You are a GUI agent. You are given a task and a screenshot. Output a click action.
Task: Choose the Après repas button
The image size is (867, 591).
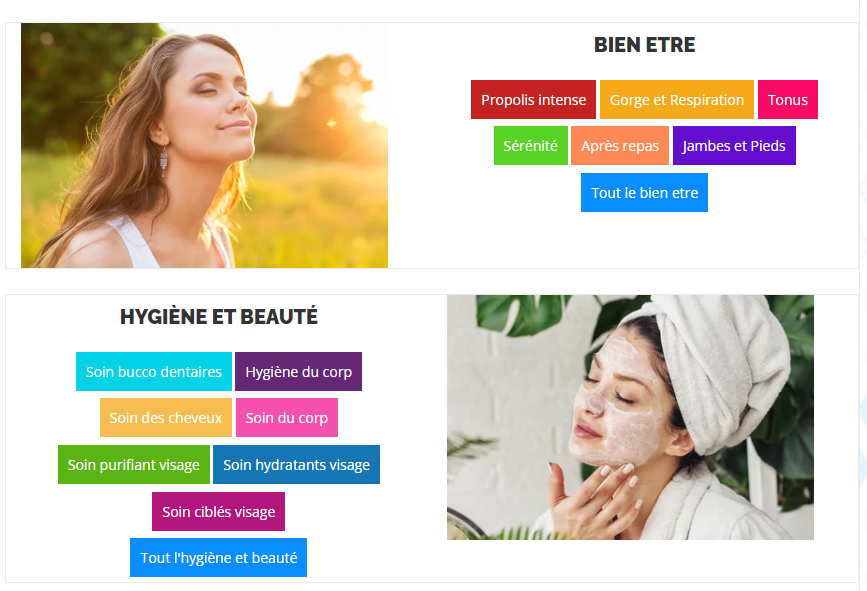pyautogui.click(x=619, y=145)
